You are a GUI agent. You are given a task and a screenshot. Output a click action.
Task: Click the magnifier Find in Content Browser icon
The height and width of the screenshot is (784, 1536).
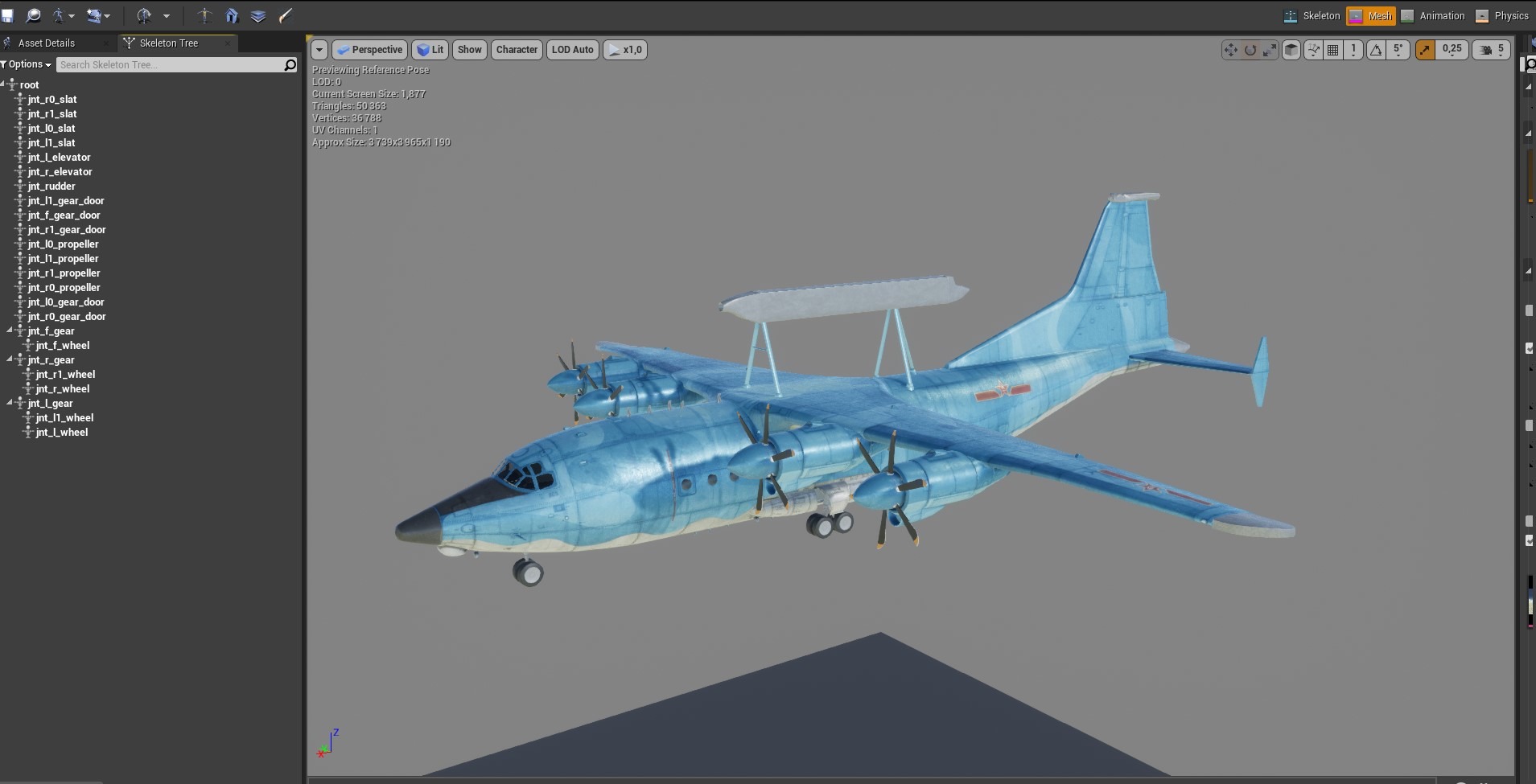(33, 15)
